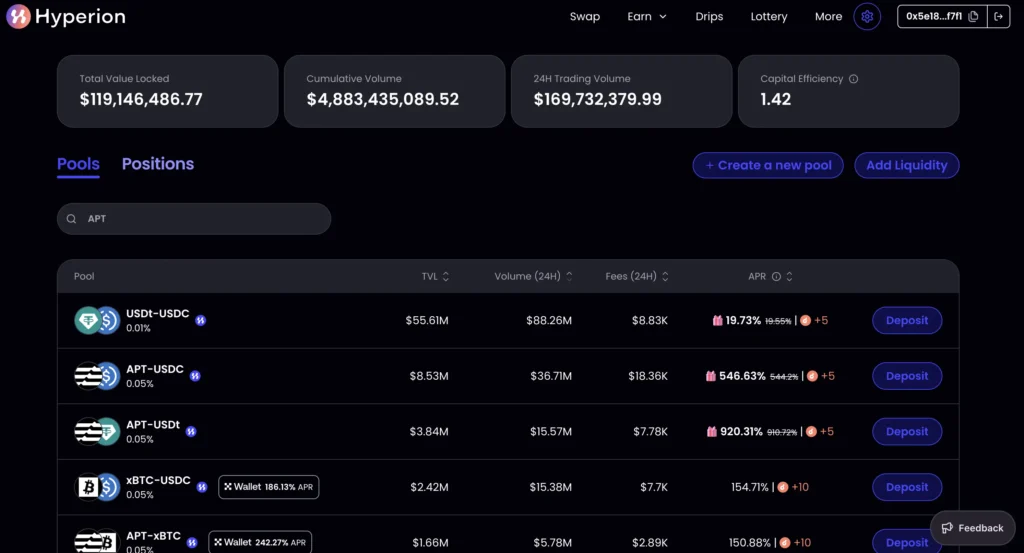1024x553 pixels.
Task: Select the Pools tab
Action: click(78, 165)
